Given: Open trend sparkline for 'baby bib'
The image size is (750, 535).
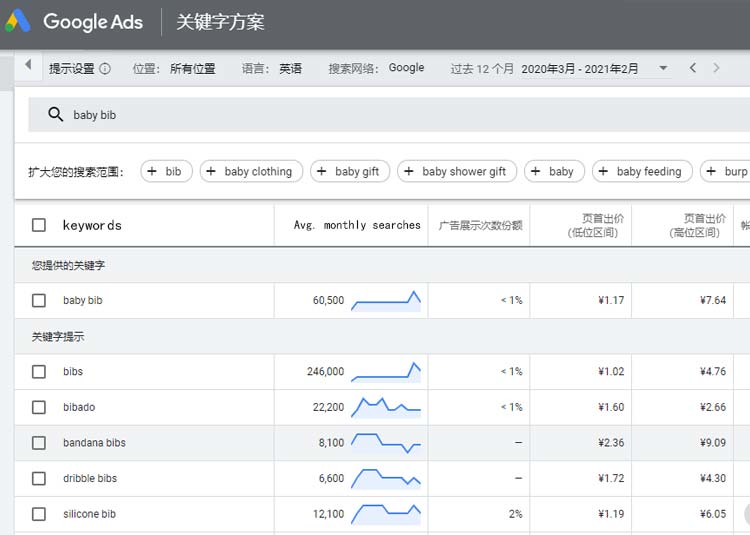Looking at the screenshot, I should (x=386, y=301).
